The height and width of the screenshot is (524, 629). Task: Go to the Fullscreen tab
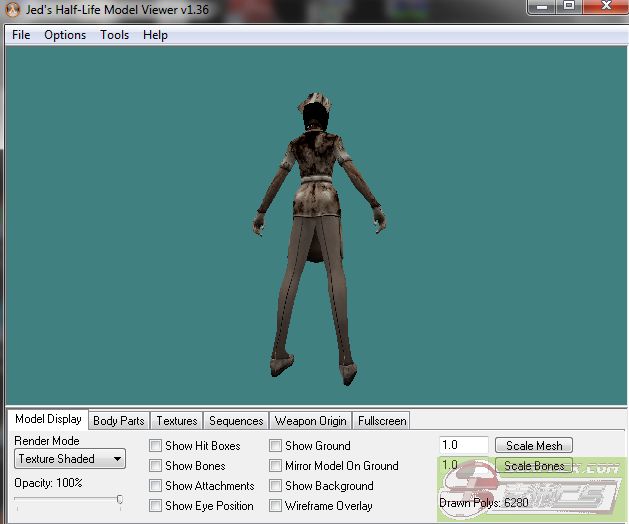tap(381, 421)
